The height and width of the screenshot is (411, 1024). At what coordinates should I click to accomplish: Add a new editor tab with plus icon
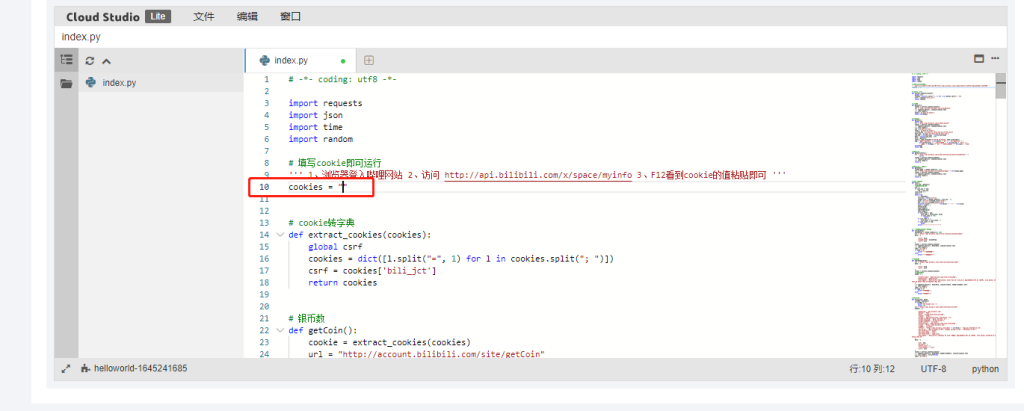[x=369, y=60]
